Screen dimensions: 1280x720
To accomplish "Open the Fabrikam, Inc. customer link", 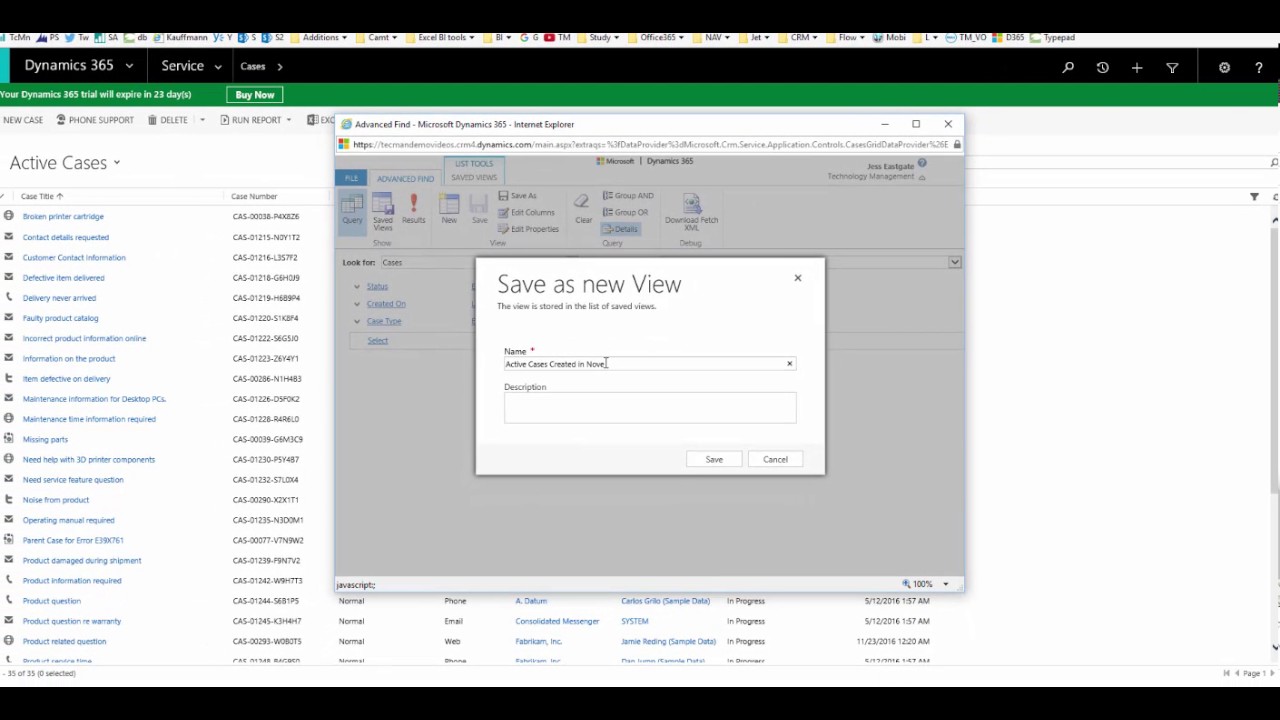I will click(538, 641).
